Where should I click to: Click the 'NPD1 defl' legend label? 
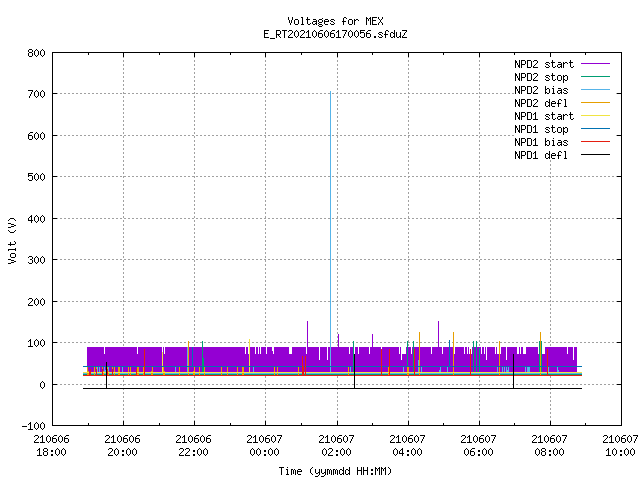[x=541, y=156]
